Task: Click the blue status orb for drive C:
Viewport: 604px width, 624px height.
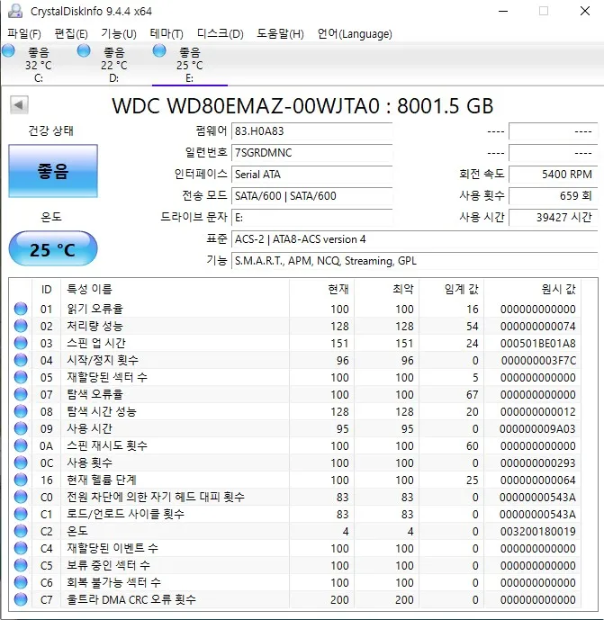Action: [8, 51]
